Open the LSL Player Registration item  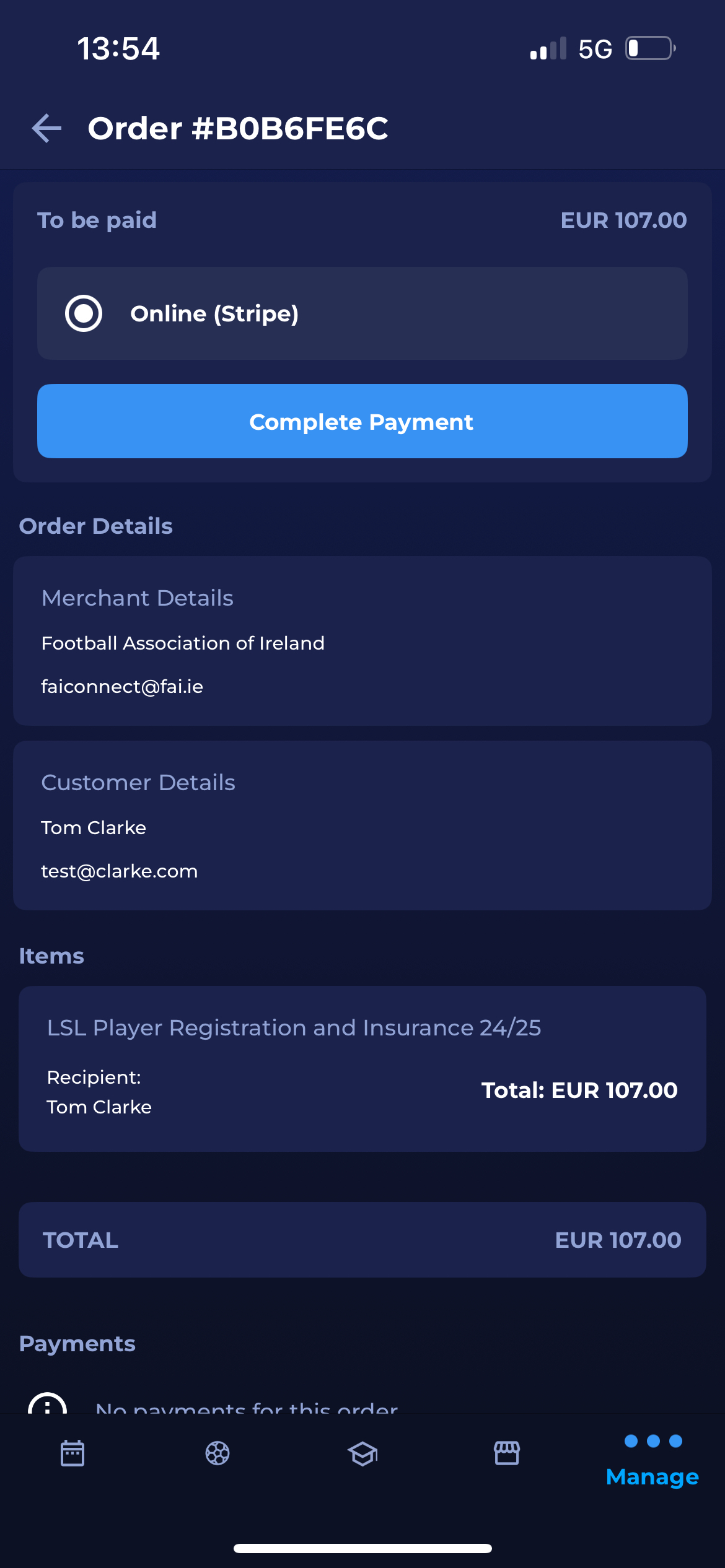(x=294, y=1028)
